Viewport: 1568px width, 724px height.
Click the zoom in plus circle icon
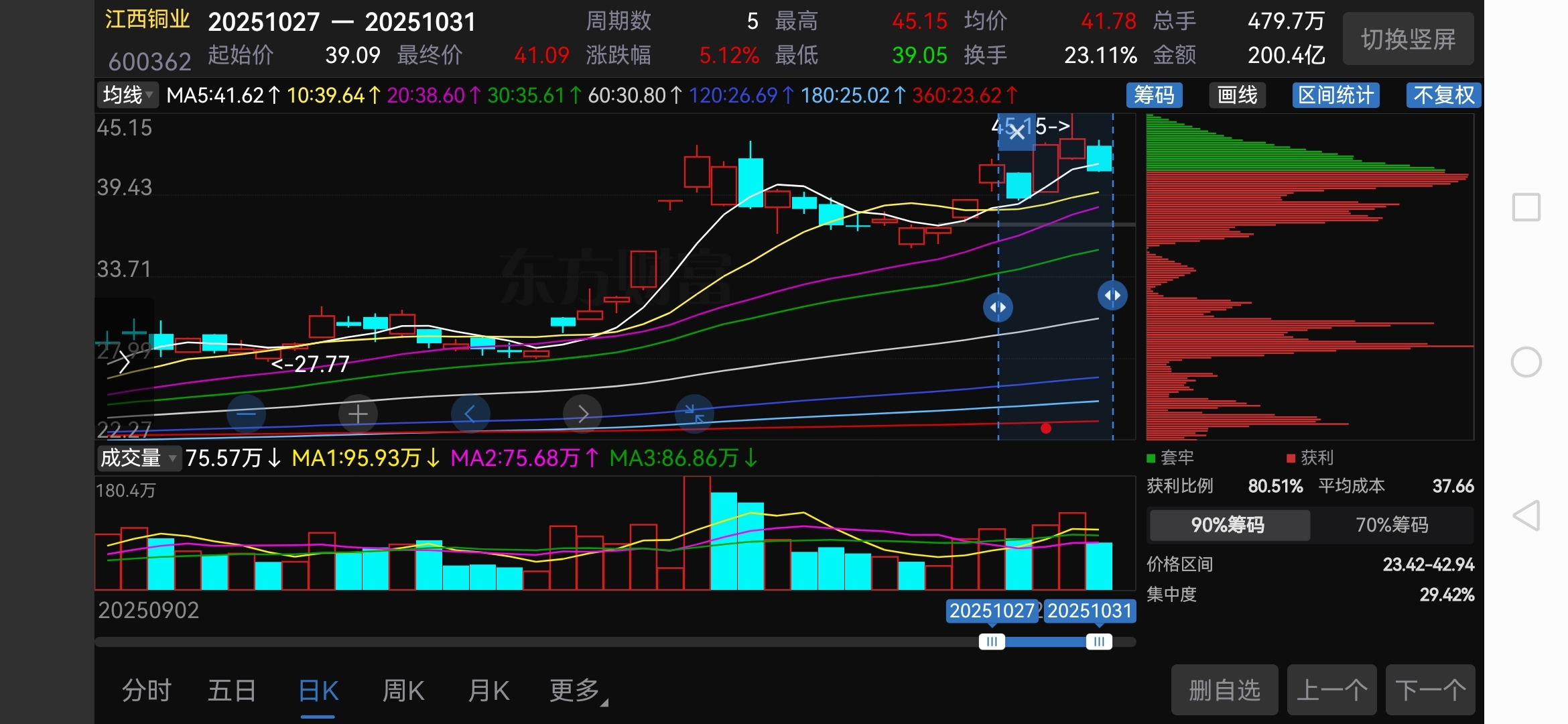tap(358, 414)
